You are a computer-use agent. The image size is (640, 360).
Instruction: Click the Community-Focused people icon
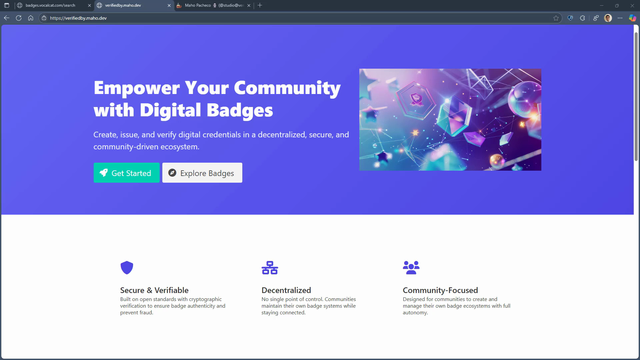pyautogui.click(x=411, y=268)
